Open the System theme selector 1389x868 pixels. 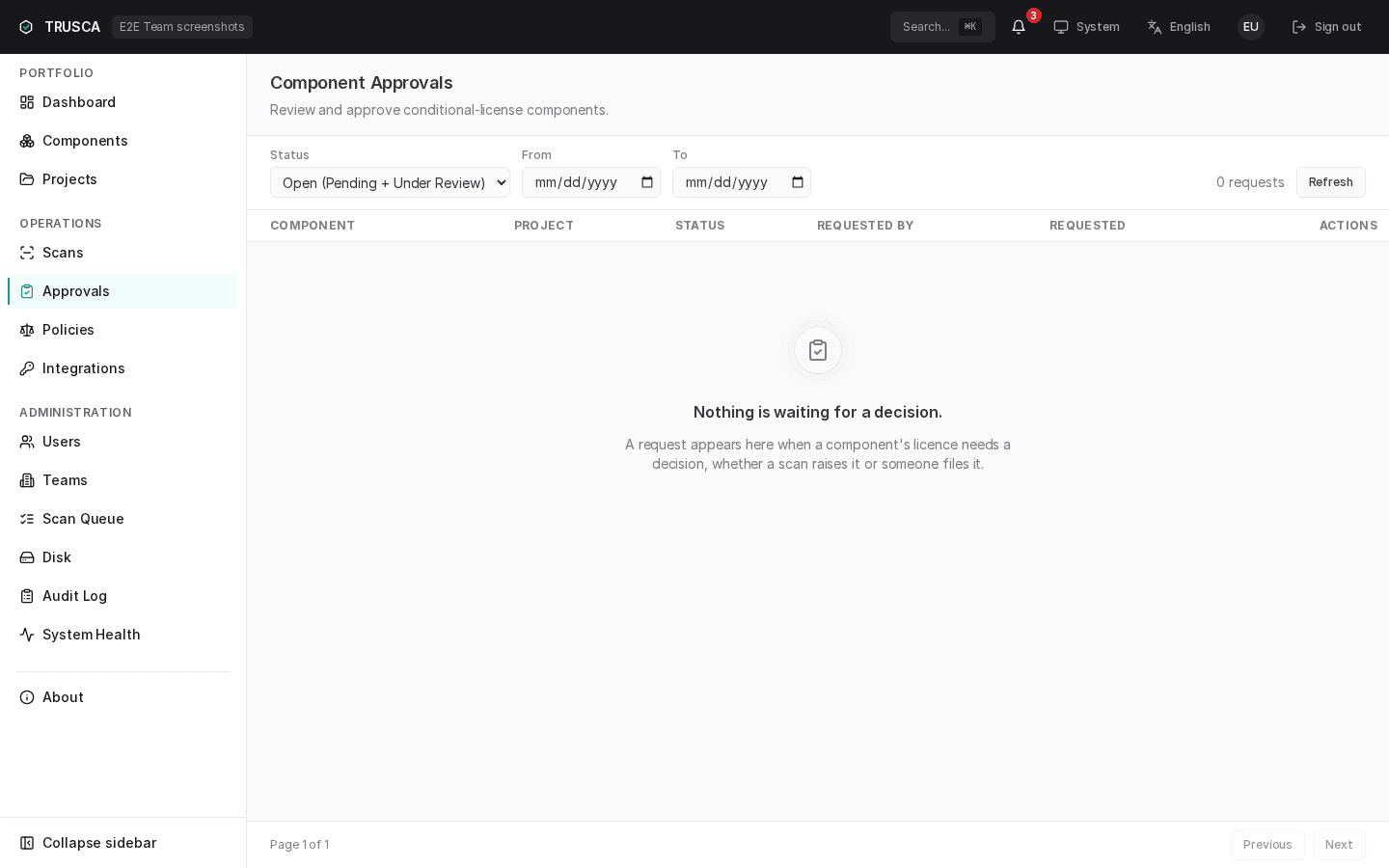click(1086, 27)
